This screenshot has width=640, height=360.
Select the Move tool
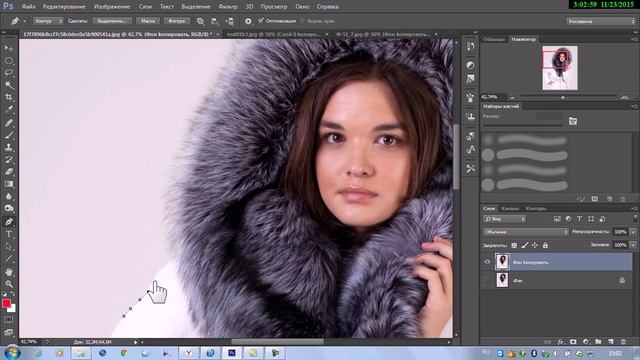click(9, 48)
